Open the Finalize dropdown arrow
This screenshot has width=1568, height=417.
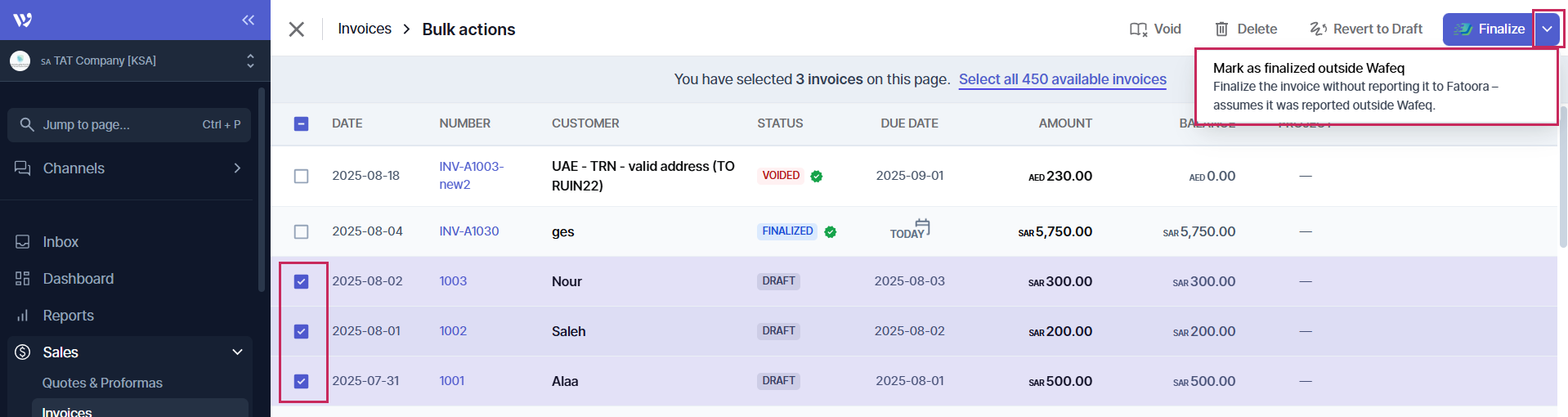click(x=1547, y=29)
